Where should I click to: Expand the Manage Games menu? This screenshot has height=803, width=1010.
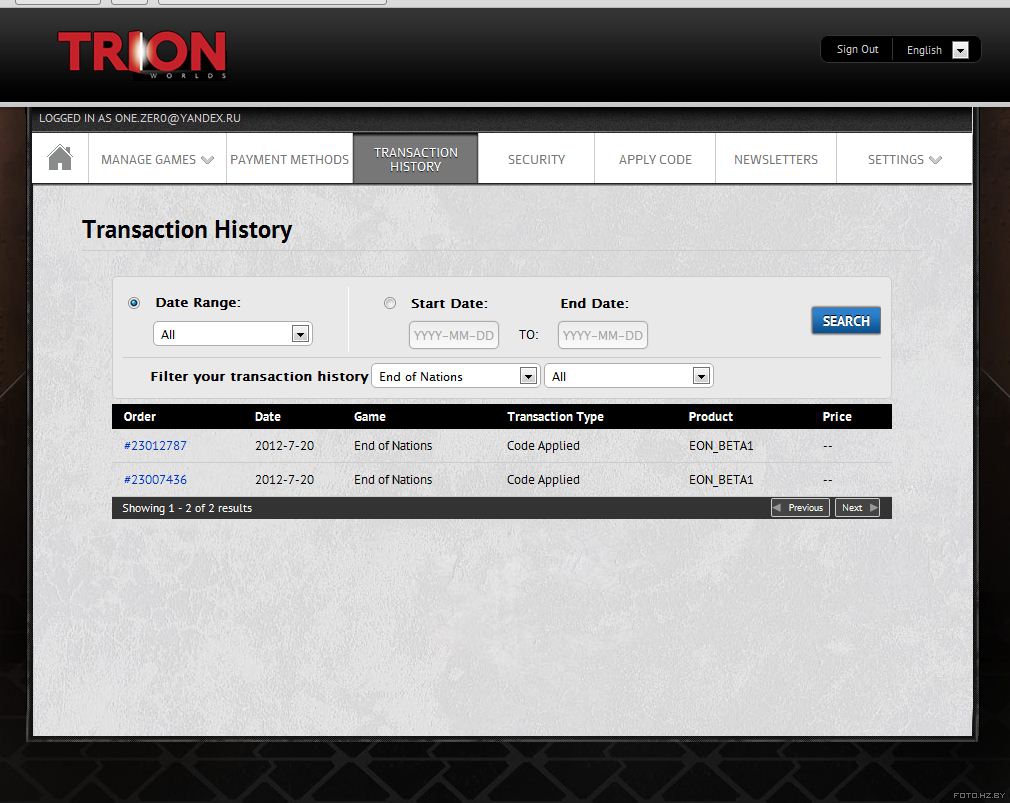click(x=157, y=160)
